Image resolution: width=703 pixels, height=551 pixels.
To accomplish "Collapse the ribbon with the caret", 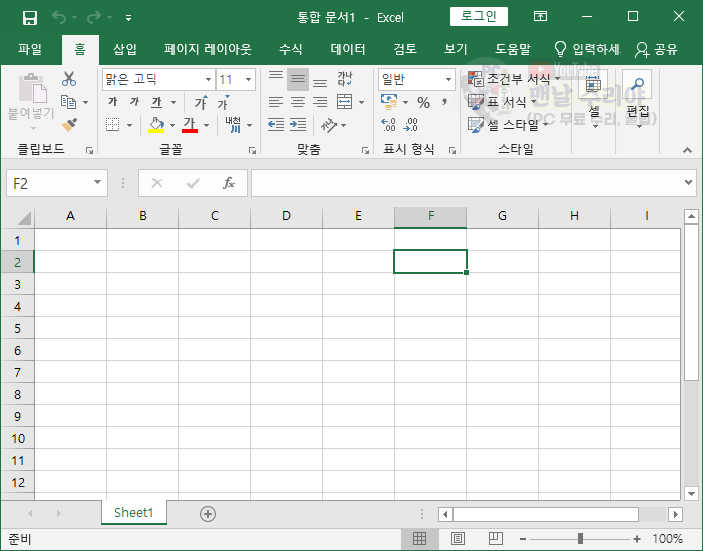I will pyautogui.click(x=687, y=150).
